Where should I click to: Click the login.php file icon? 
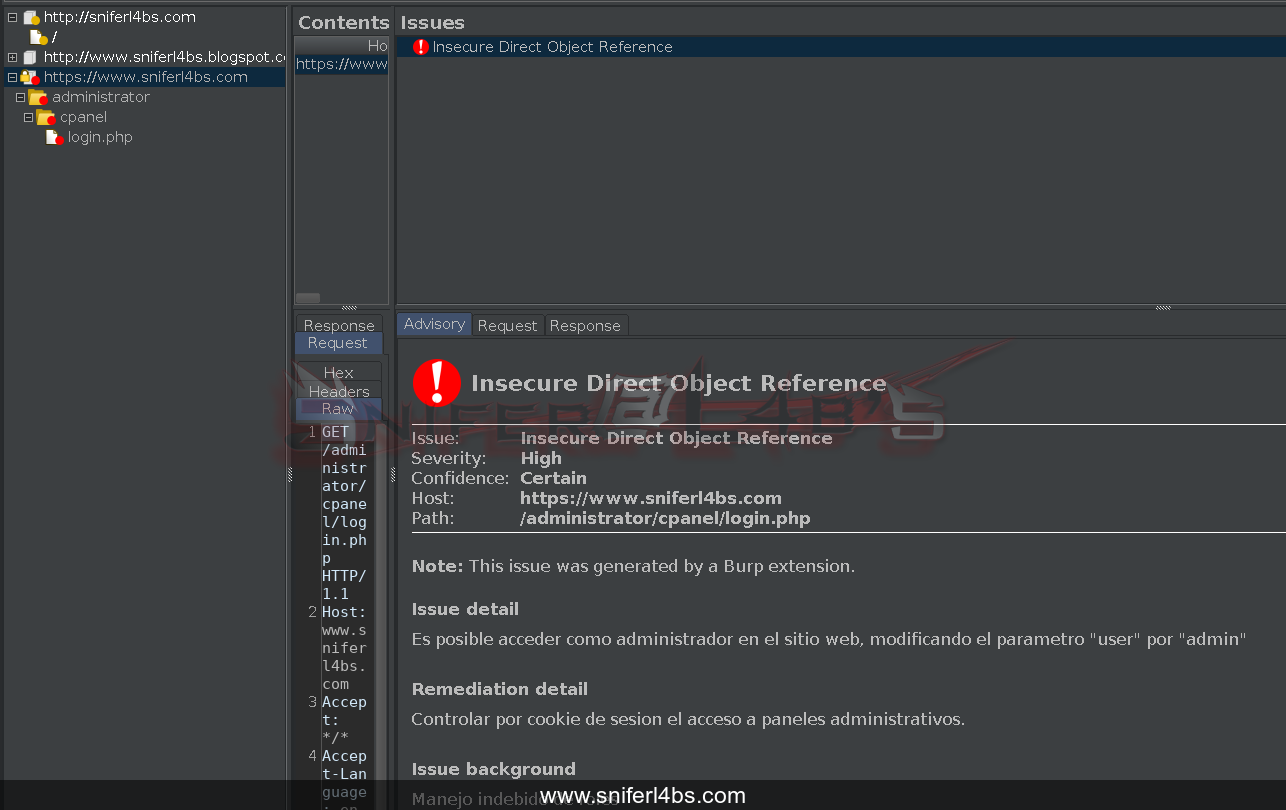(x=55, y=137)
